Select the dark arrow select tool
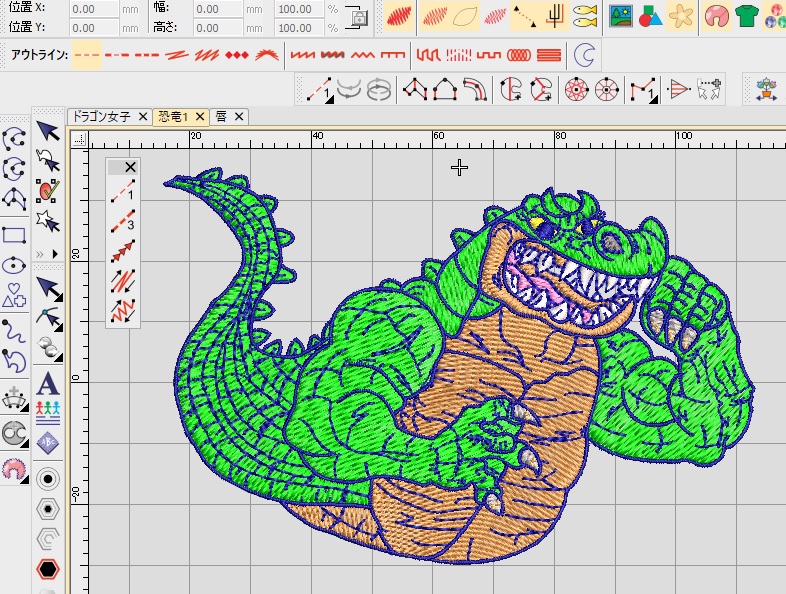 click(x=48, y=131)
